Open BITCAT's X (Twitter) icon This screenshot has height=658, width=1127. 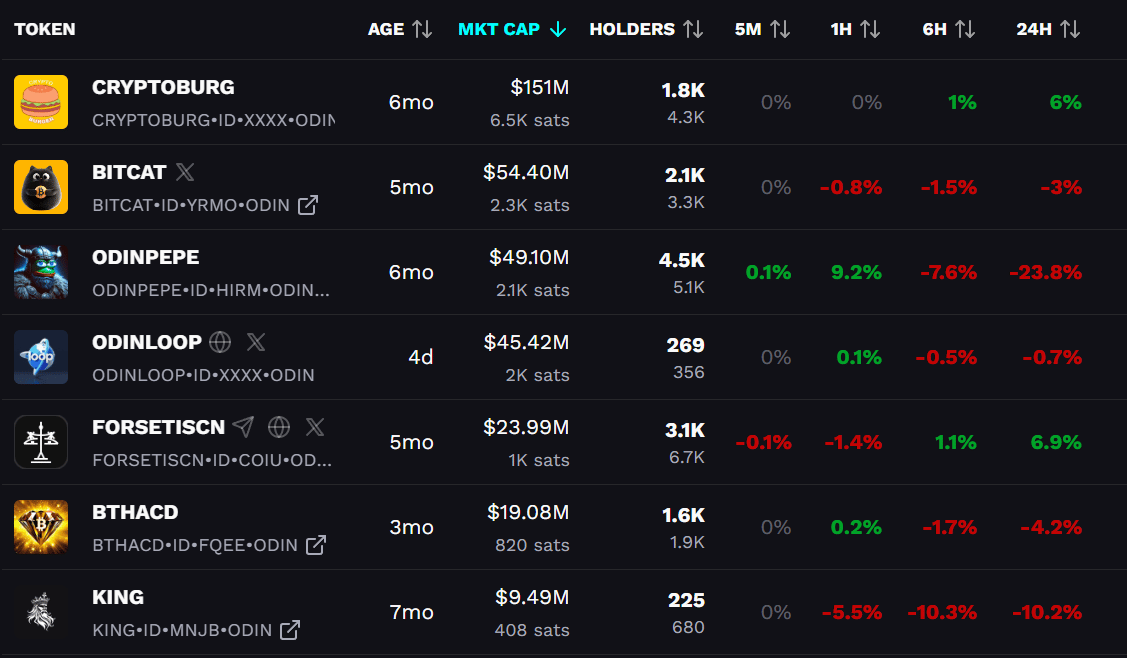185,172
